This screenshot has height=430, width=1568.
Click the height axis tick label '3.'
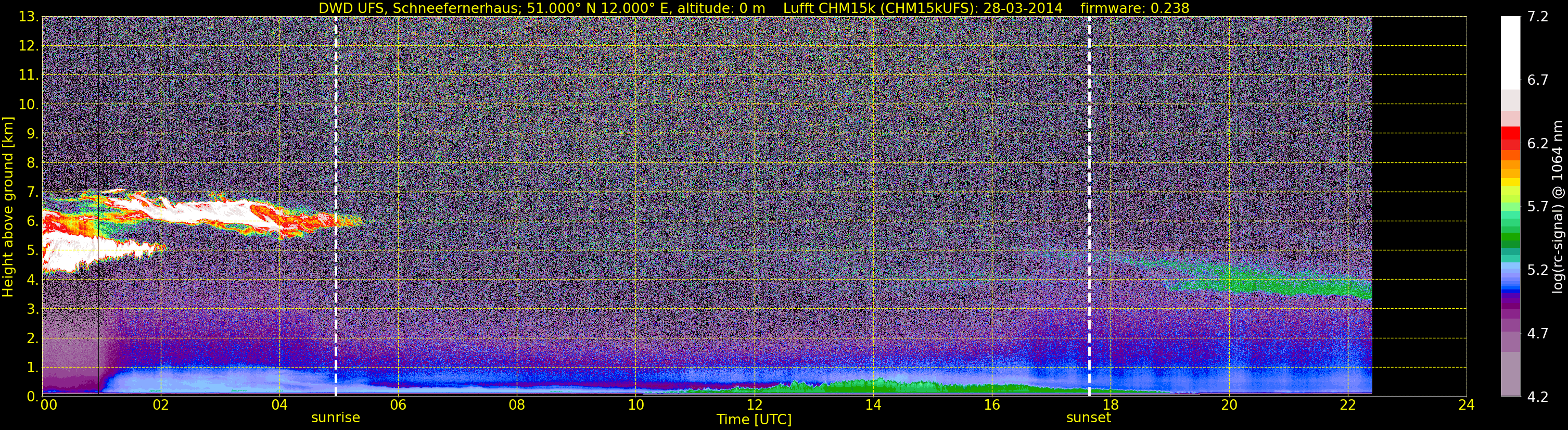[x=32, y=309]
